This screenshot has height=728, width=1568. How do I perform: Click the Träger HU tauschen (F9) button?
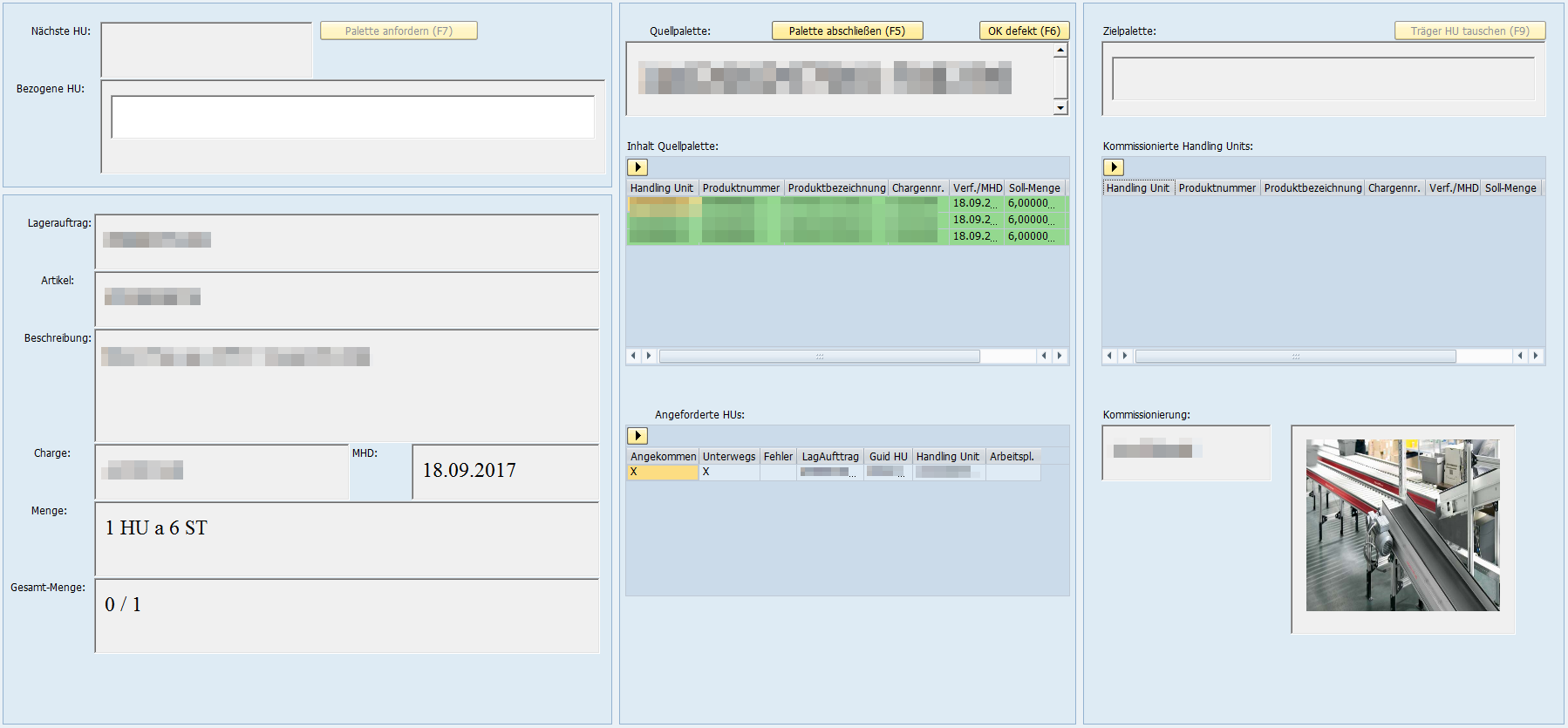1469,31
